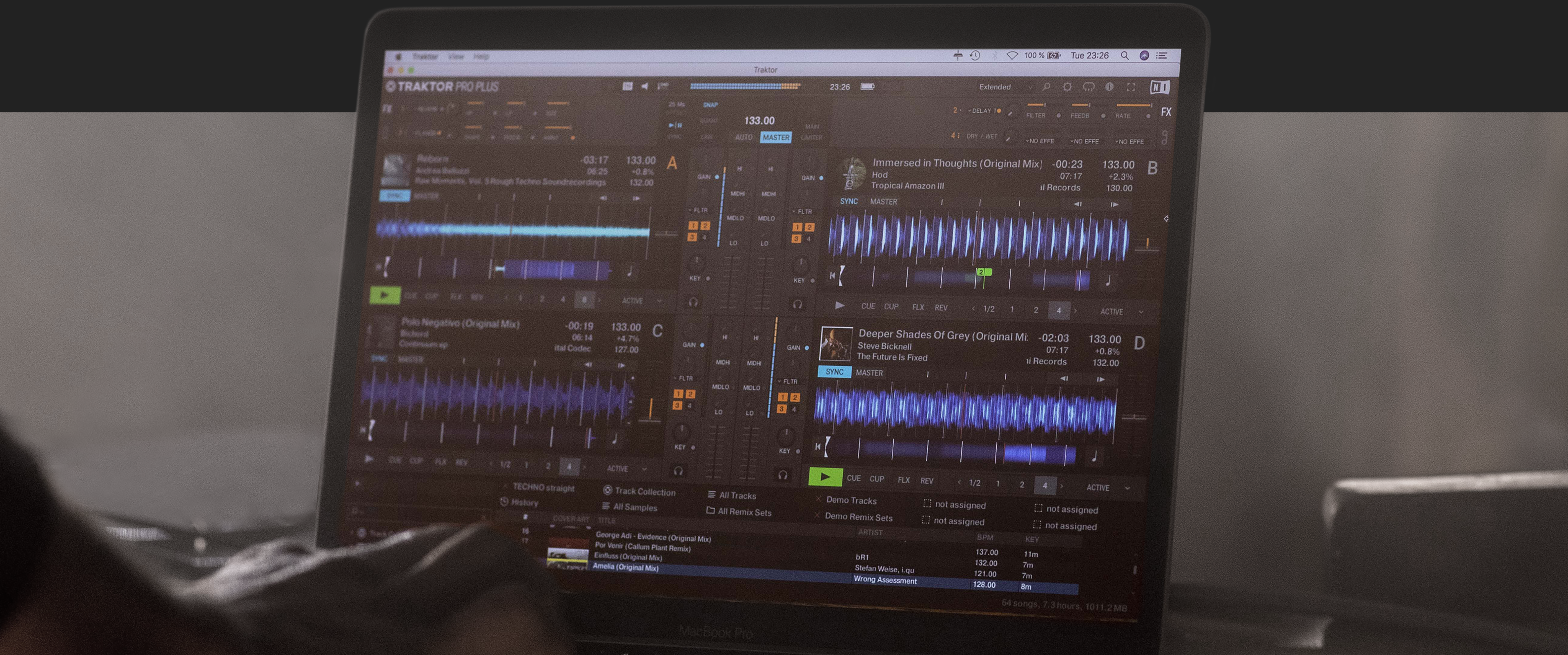Toggle MASTER on Deck D
The width and height of the screenshot is (1568, 655).
coord(869,373)
